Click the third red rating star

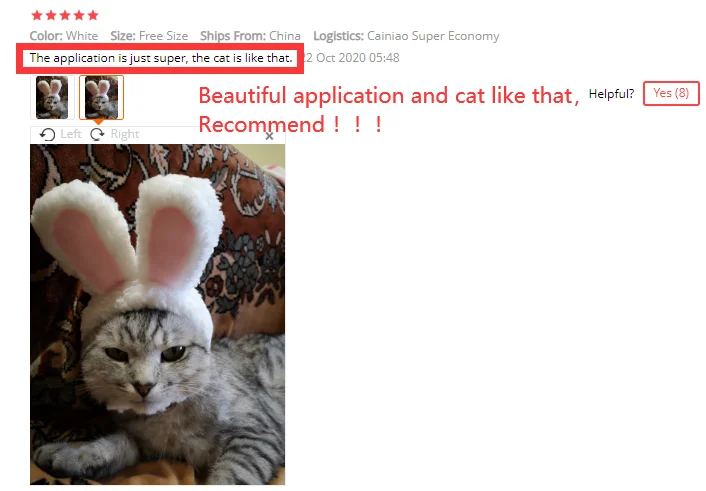[65, 15]
